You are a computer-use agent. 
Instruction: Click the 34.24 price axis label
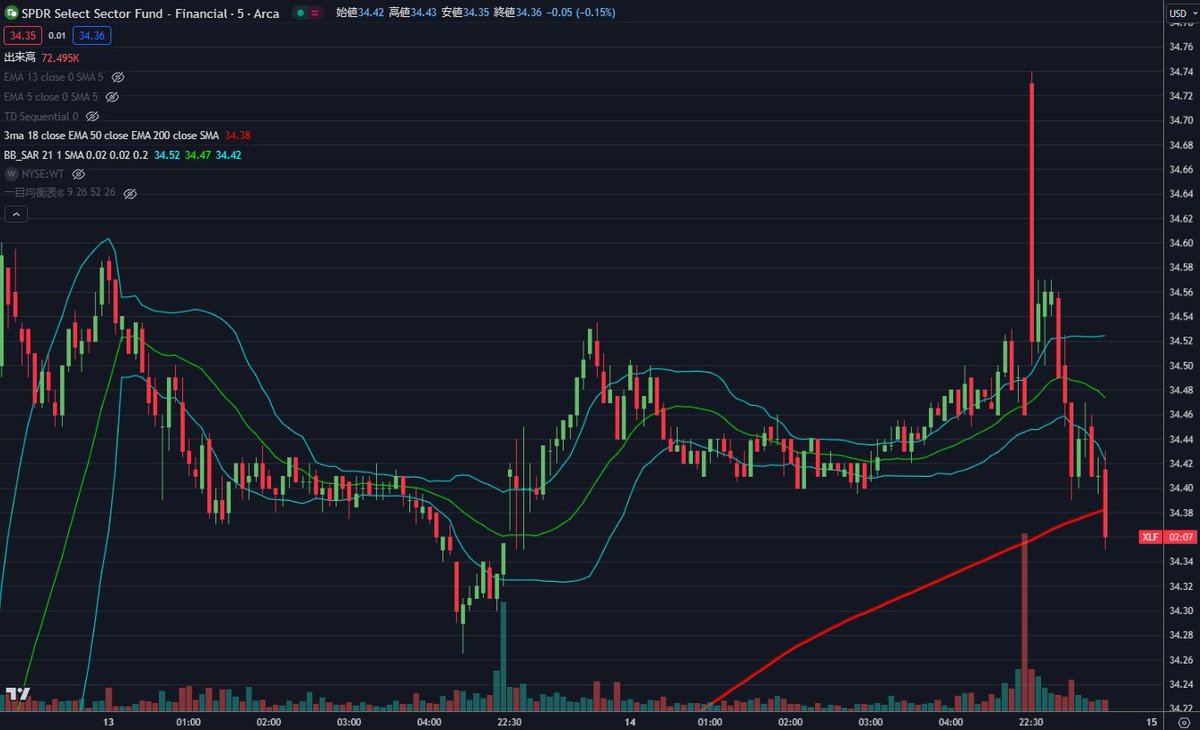pos(1181,683)
